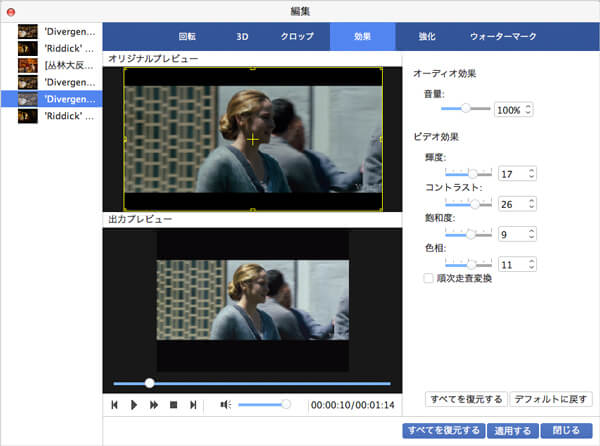Select the highlighted 'Divergen...' video item
This screenshot has width=600, height=446.
[52, 99]
